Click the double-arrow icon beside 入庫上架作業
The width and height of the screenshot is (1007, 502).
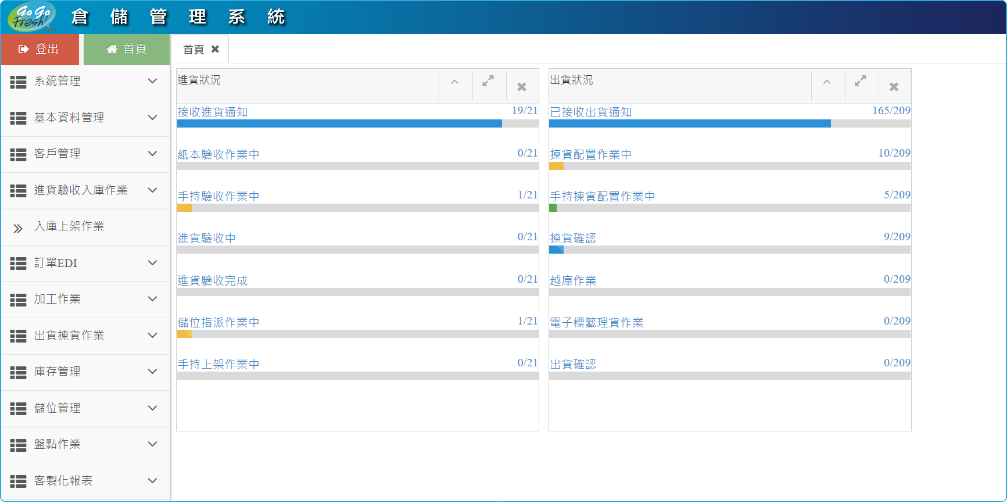(x=17, y=228)
